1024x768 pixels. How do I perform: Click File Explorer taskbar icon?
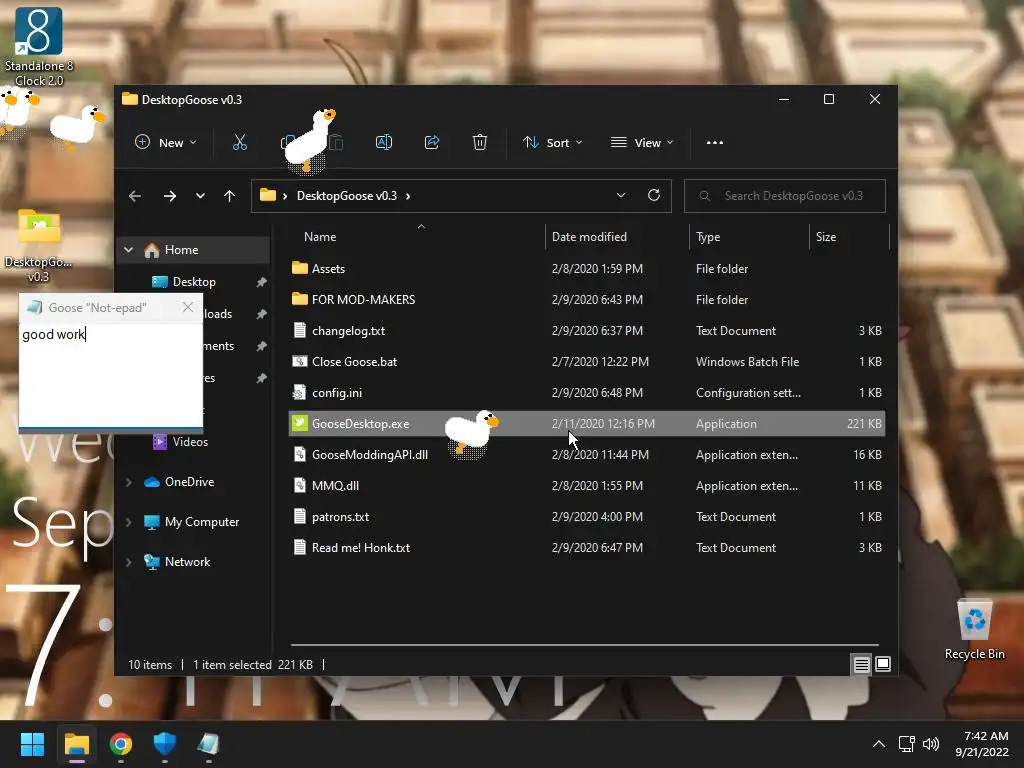tap(76, 744)
